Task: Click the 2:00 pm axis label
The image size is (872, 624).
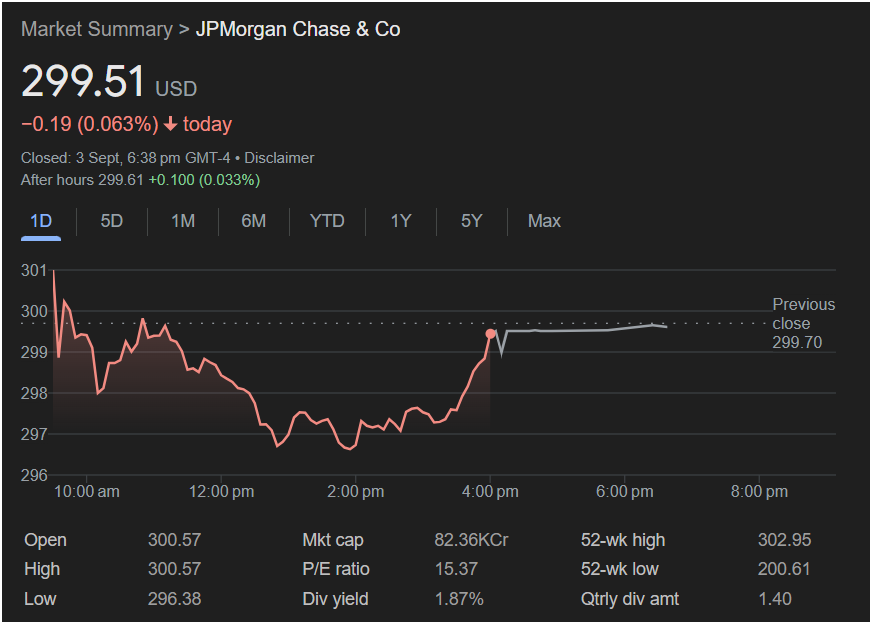Action: (355, 492)
